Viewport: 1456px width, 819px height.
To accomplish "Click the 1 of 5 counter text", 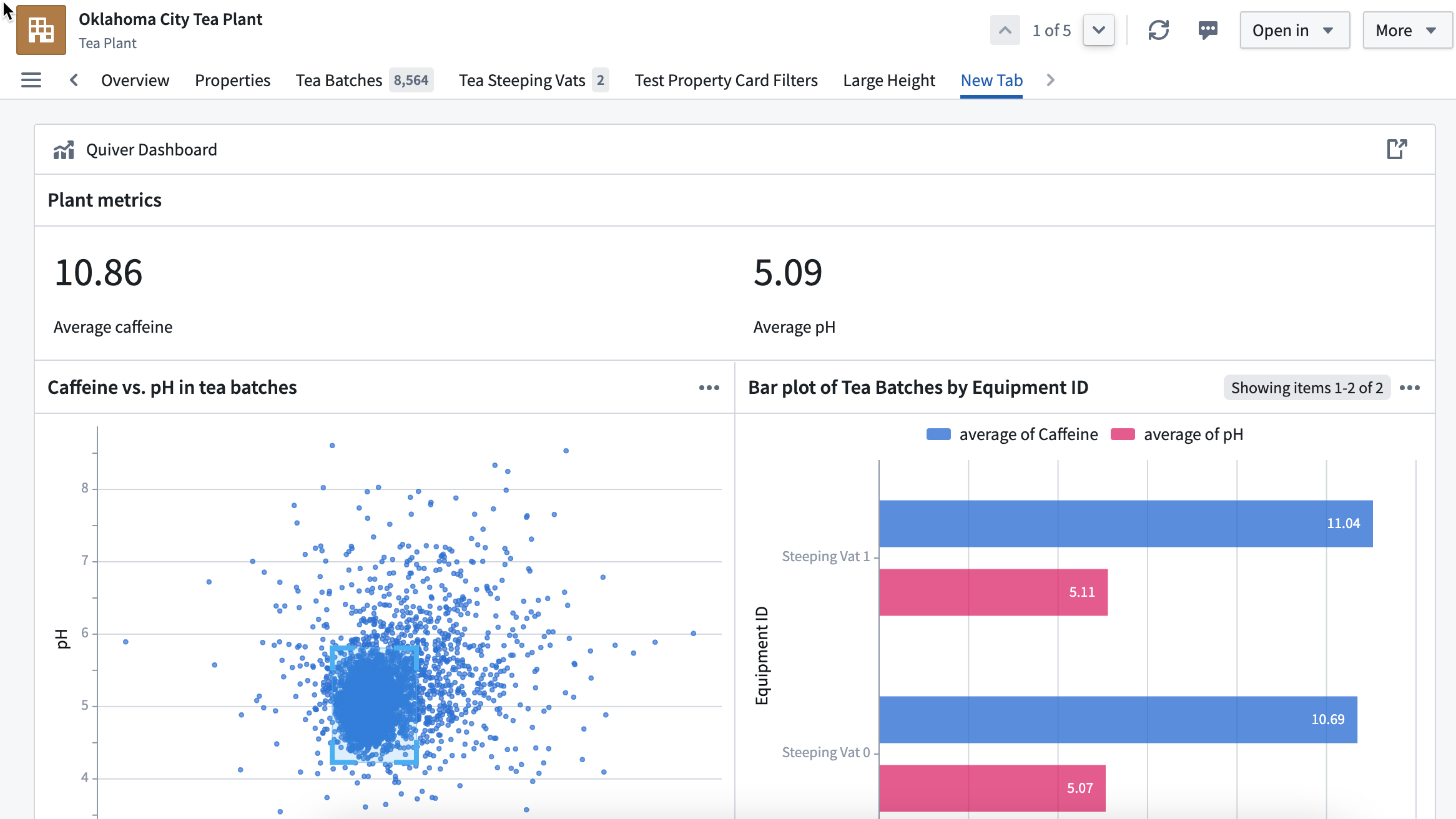I will [1051, 30].
